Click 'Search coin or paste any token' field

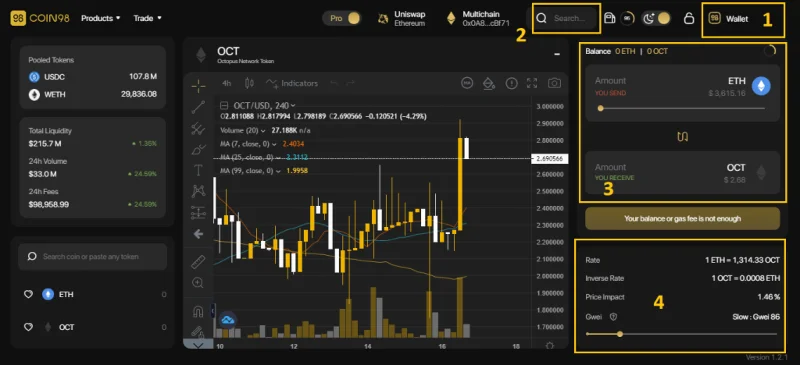pos(92,257)
